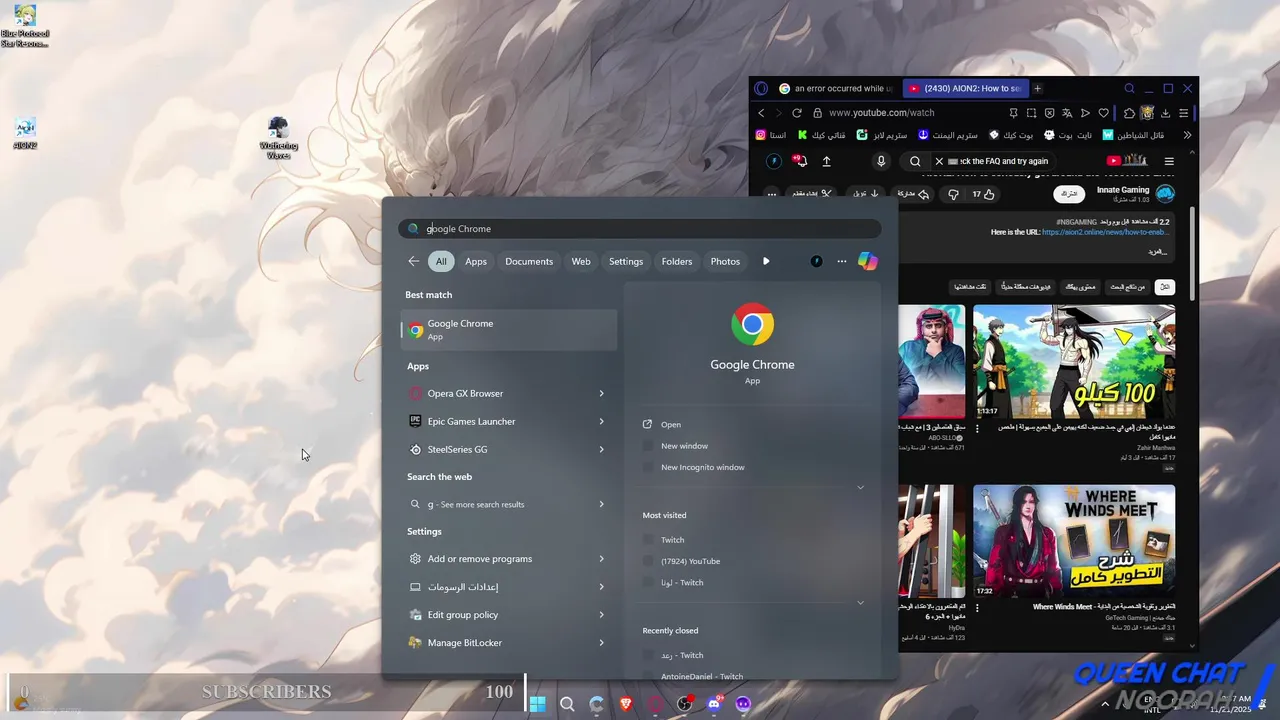Click YouTube voice search microphone

[x=881, y=161]
